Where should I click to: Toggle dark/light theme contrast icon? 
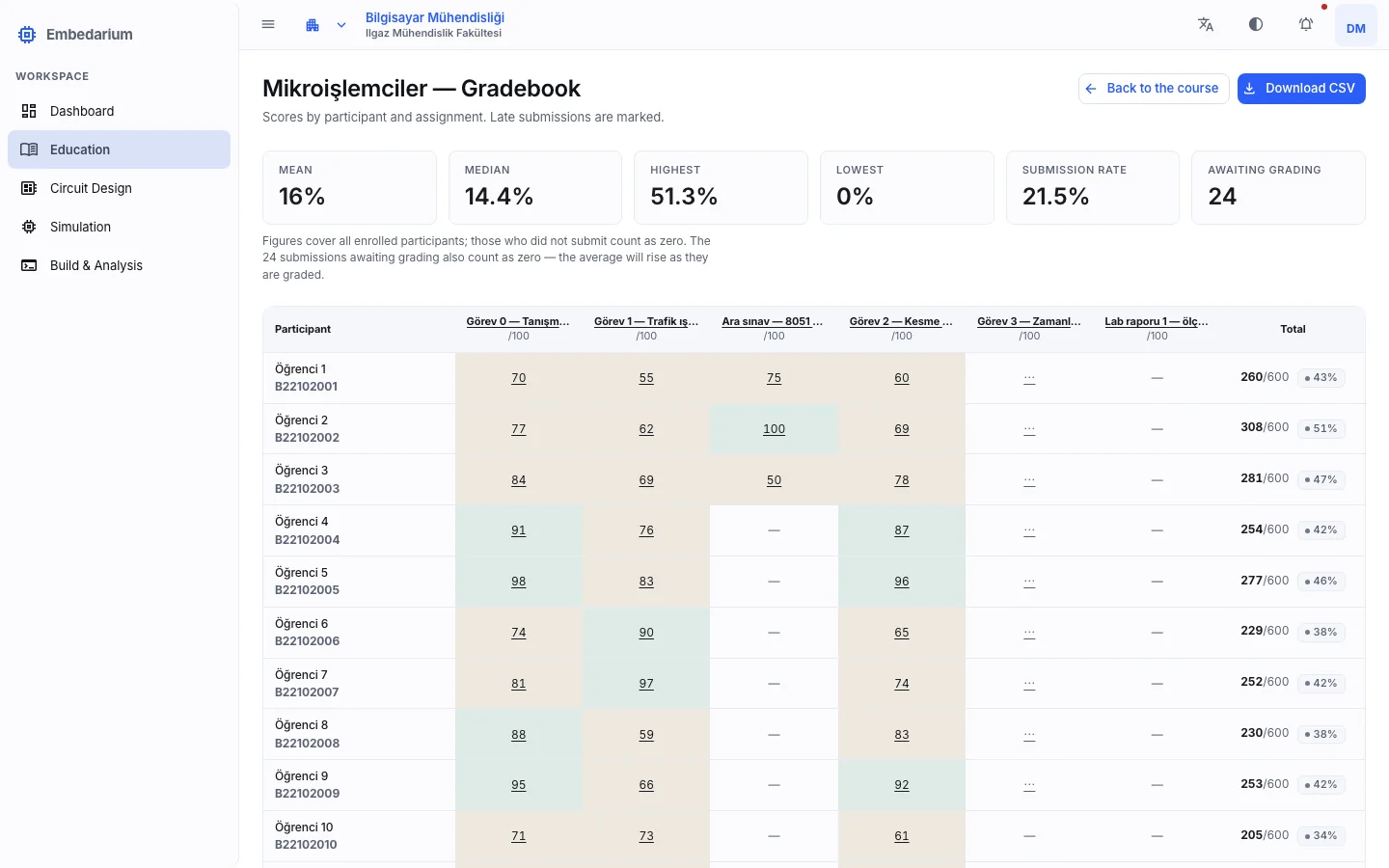point(1256,25)
